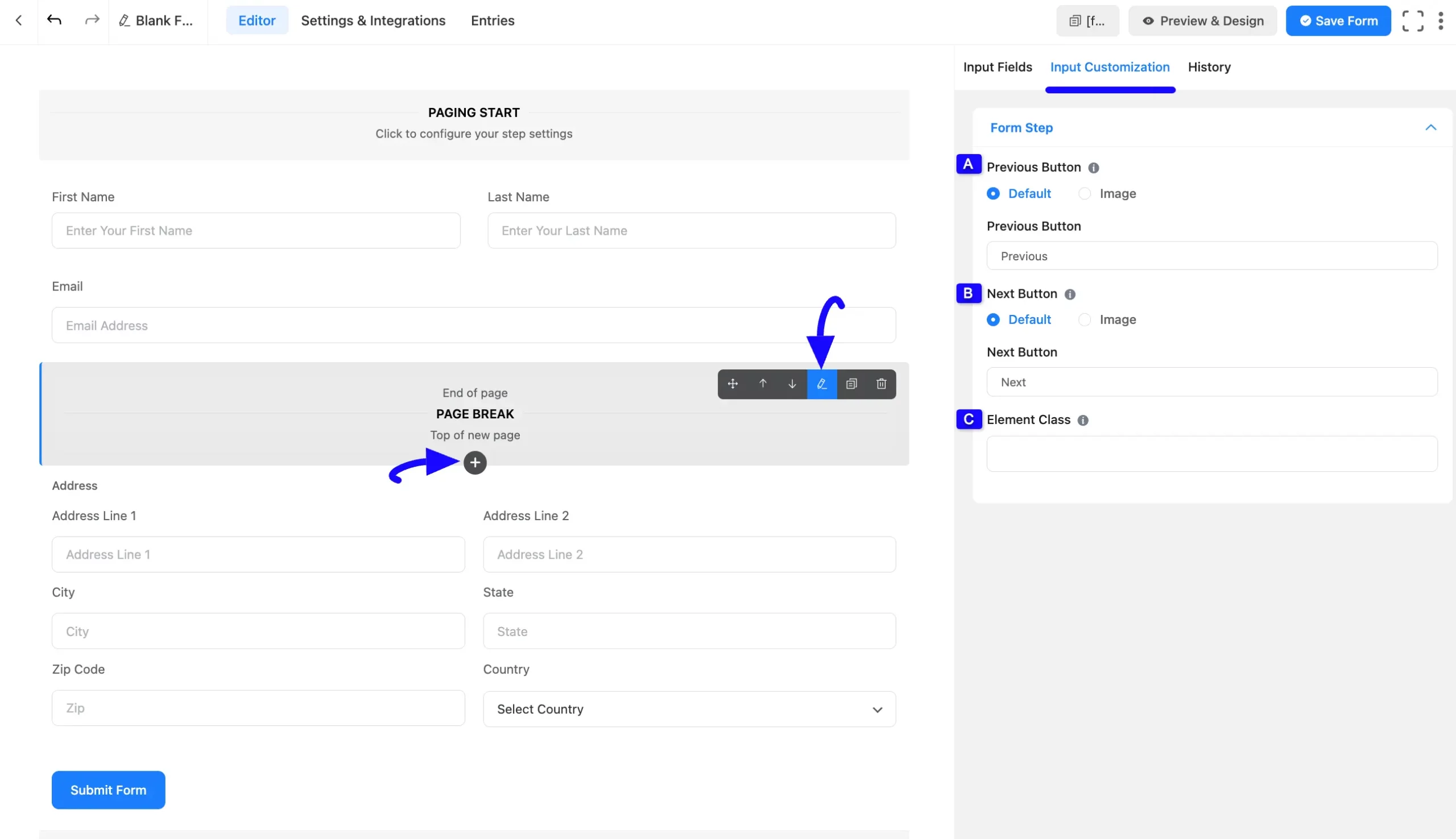Open Settings & Integrations tab

[x=373, y=20]
